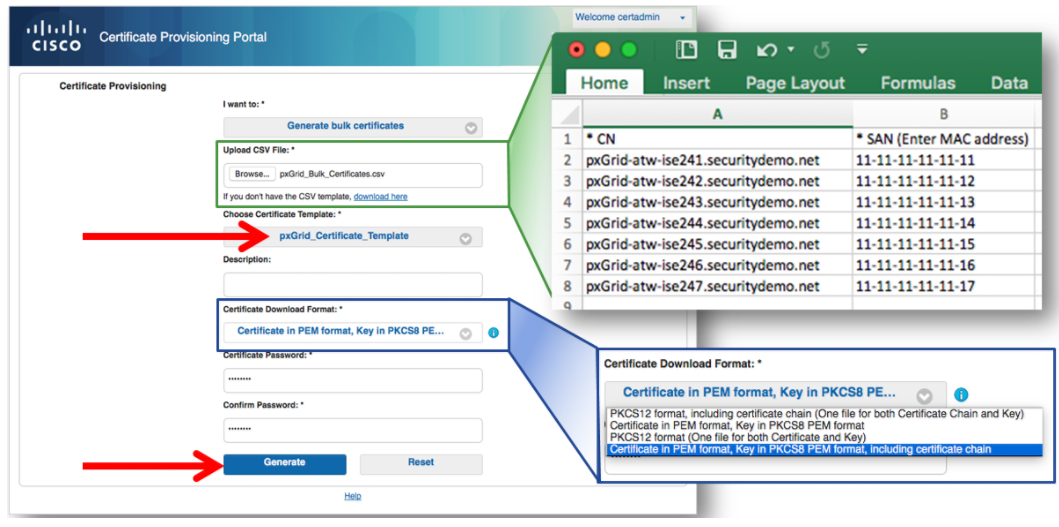Click into the Description text field
Screen dimensions: 1059x527
click(353, 284)
